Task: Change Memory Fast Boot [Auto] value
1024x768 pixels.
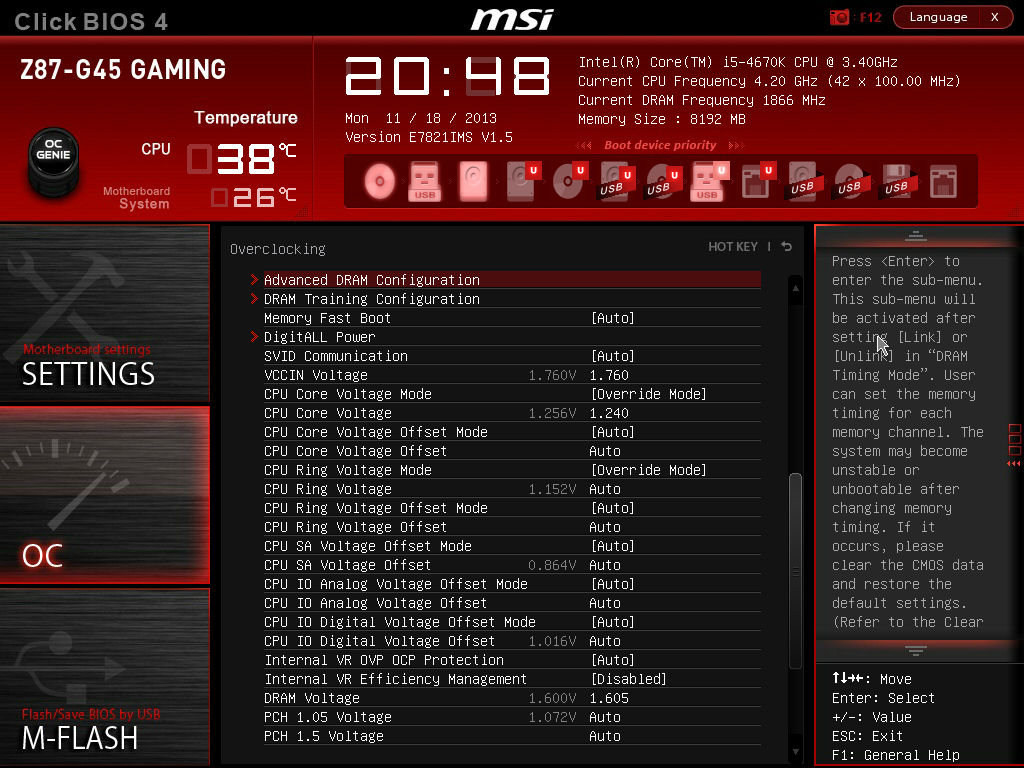Action: (x=613, y=318)
